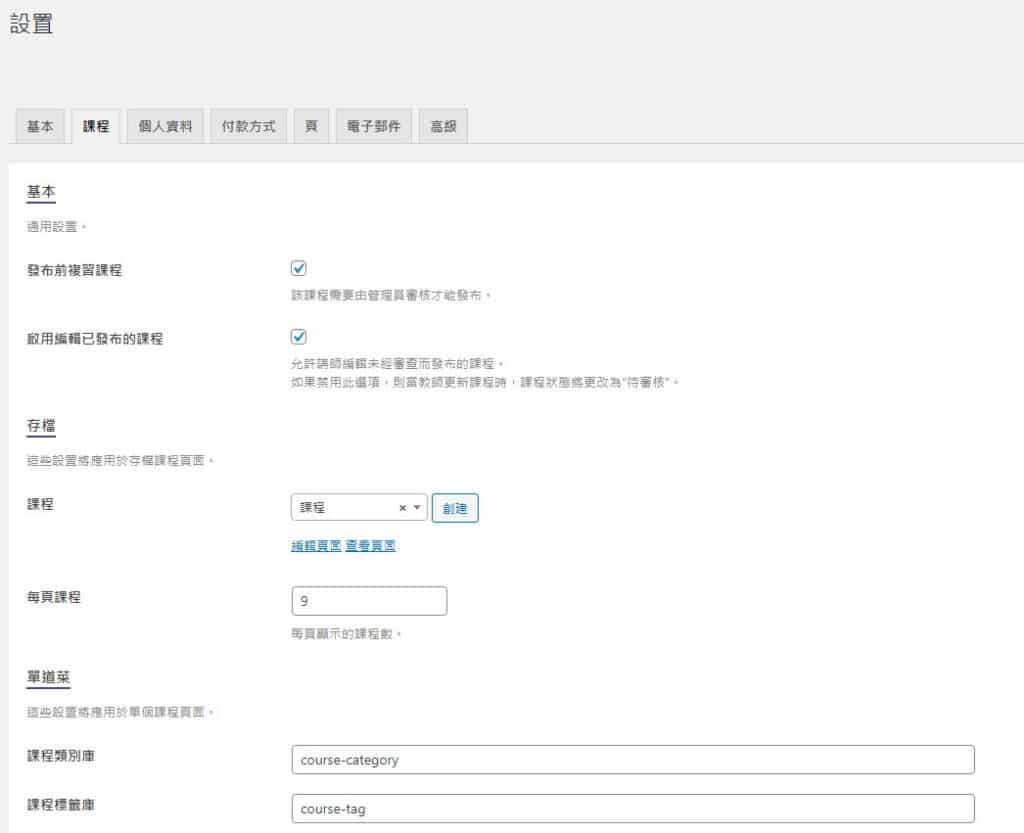Image resolution: width=1024 pixels, height=833 pixels.
Task: Open the 高級 settings tab
Action: (443, 127)
